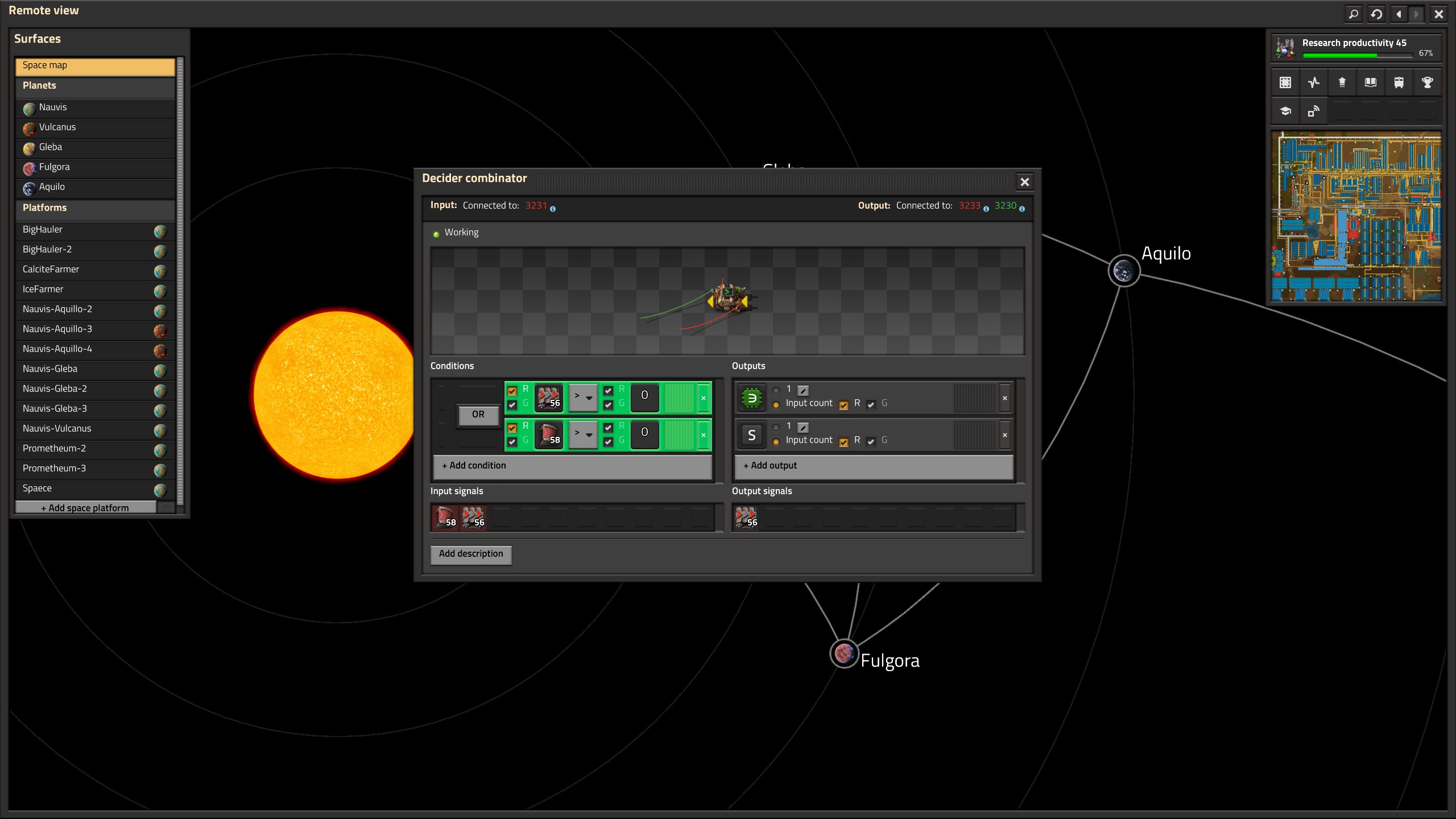This screenshot has height=819, width=1456.
Task: Toggle second condition's left green wire checkbox
Action: [512, 442]
